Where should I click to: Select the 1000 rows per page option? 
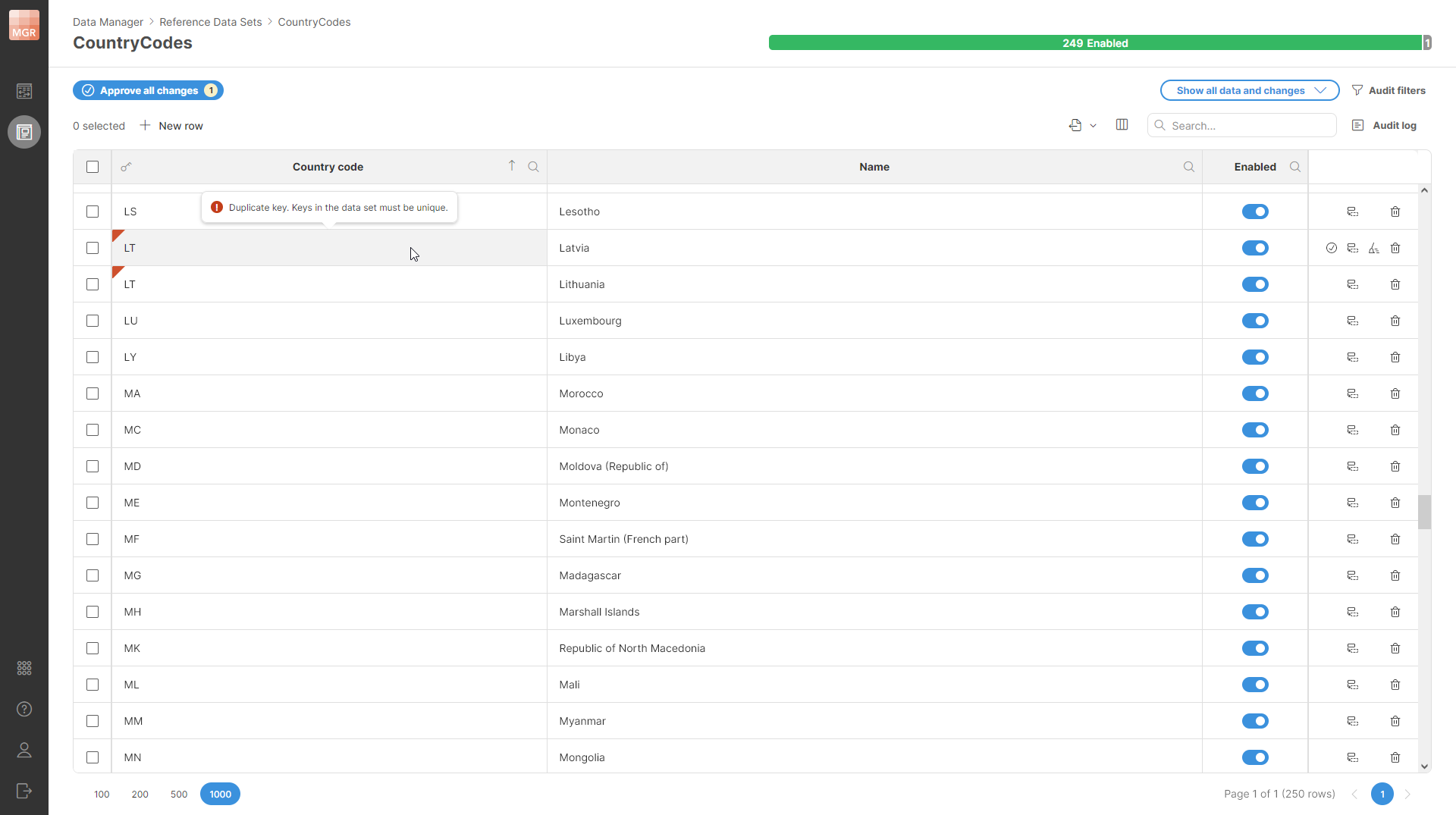point(219,794)
